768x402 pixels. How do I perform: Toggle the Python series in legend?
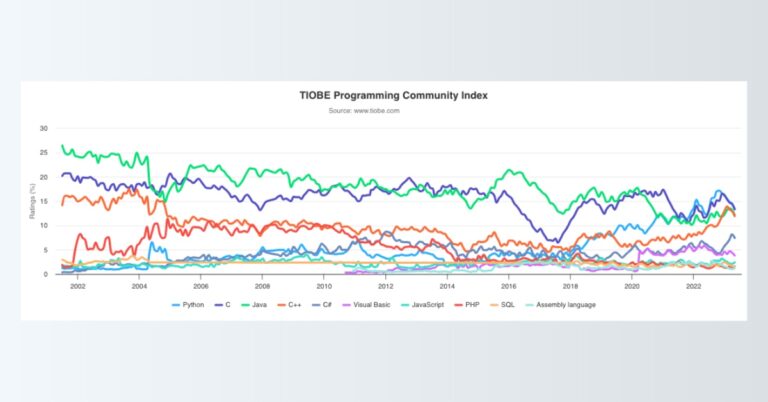[x=192, y=304]
